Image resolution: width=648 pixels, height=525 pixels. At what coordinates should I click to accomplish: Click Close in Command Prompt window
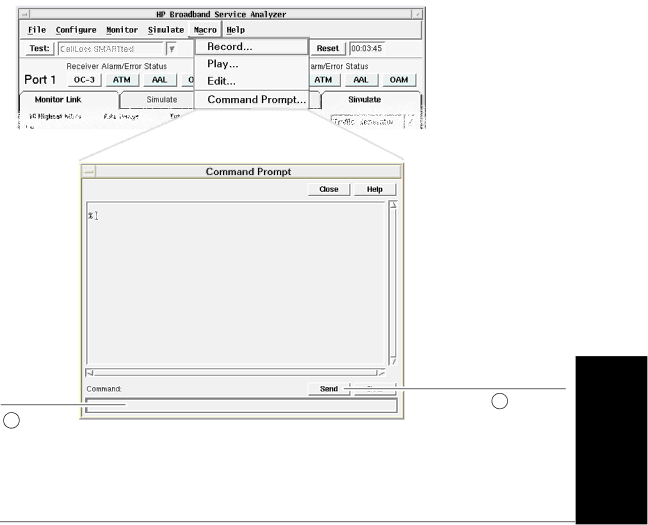point(329,189)
